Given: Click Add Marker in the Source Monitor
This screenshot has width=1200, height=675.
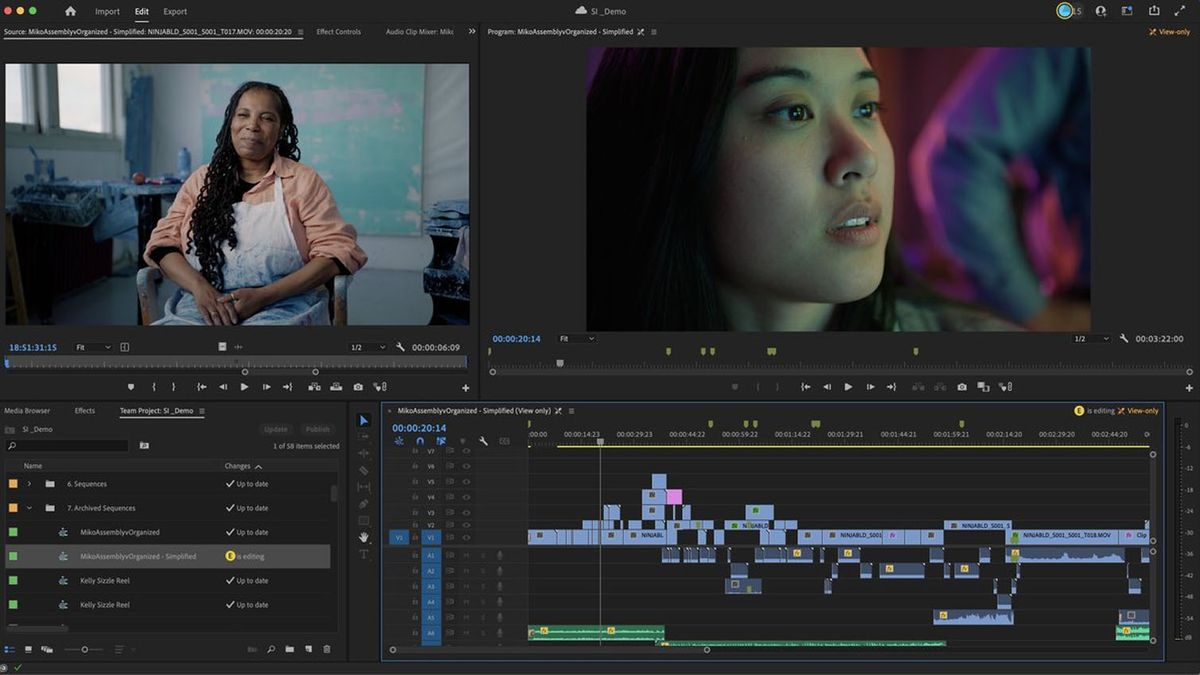Looking at the screenshot, I should [131, 386].
